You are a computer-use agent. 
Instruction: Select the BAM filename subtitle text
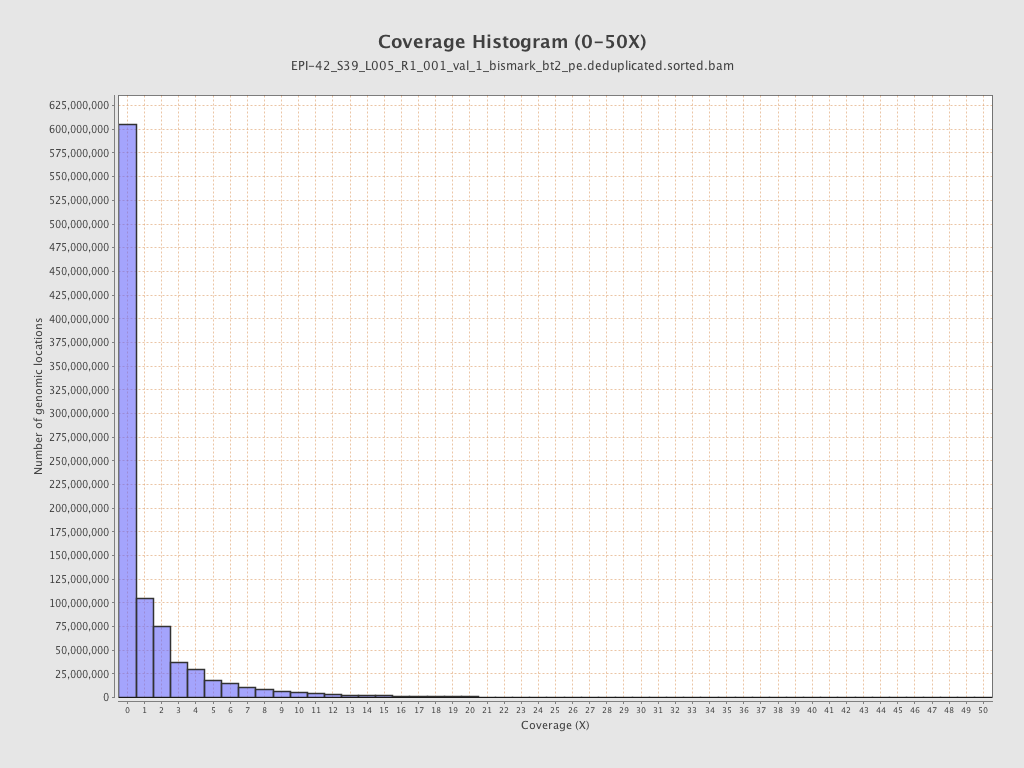[x=512, y=66]
